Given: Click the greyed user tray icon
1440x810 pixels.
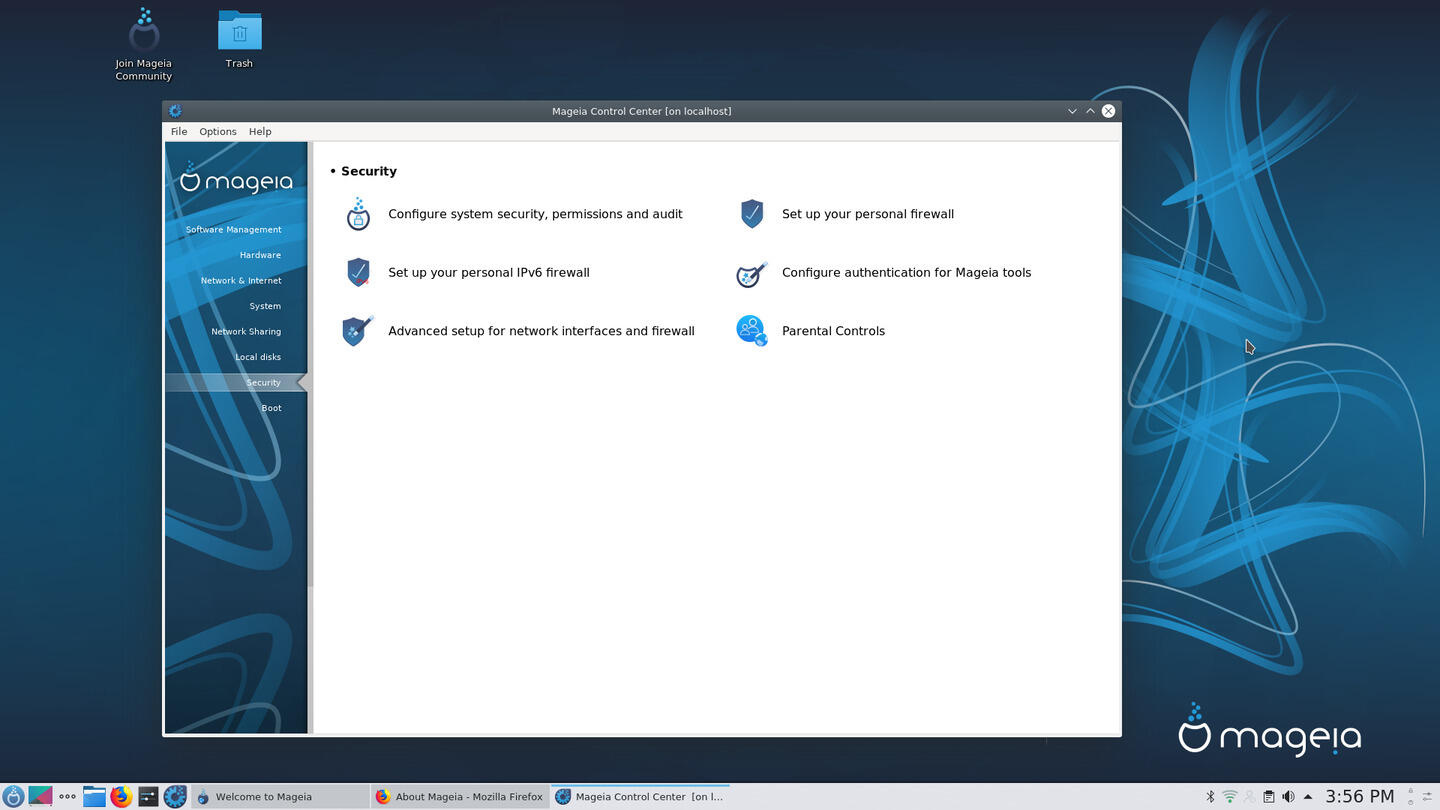Looking at the screenshot, I should pos(1249,797).
